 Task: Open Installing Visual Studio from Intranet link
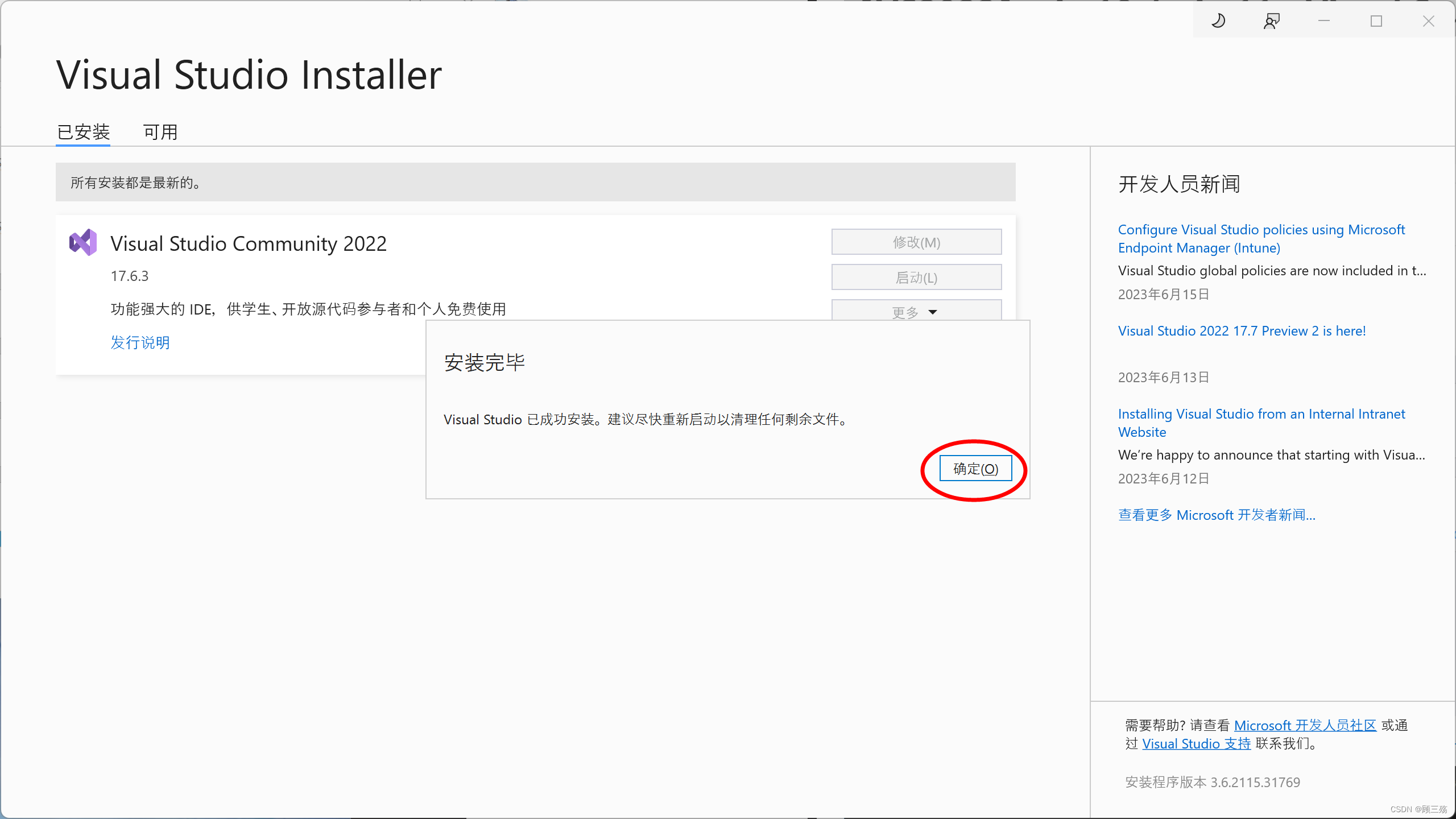point(1261,423)
